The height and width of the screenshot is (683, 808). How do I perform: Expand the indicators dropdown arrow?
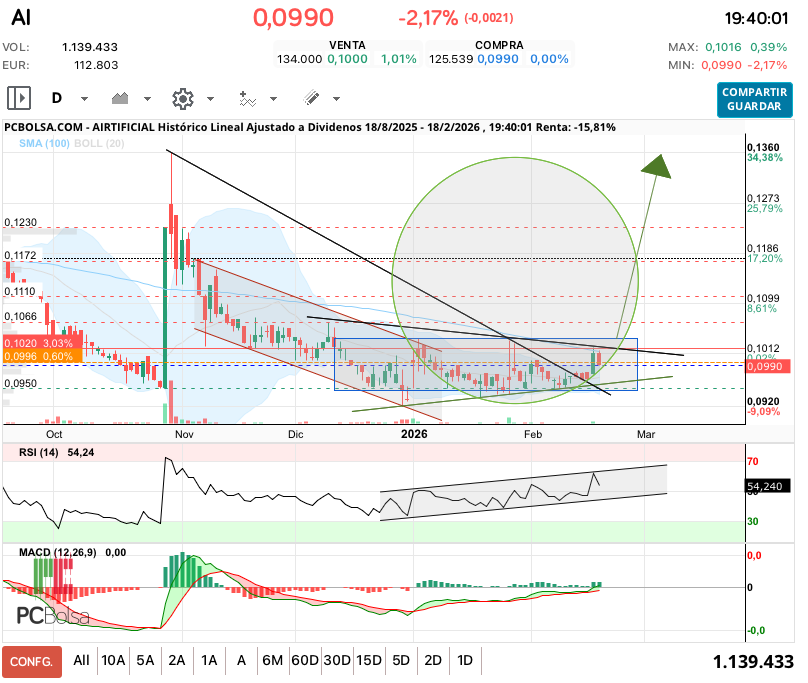point(274,98)
